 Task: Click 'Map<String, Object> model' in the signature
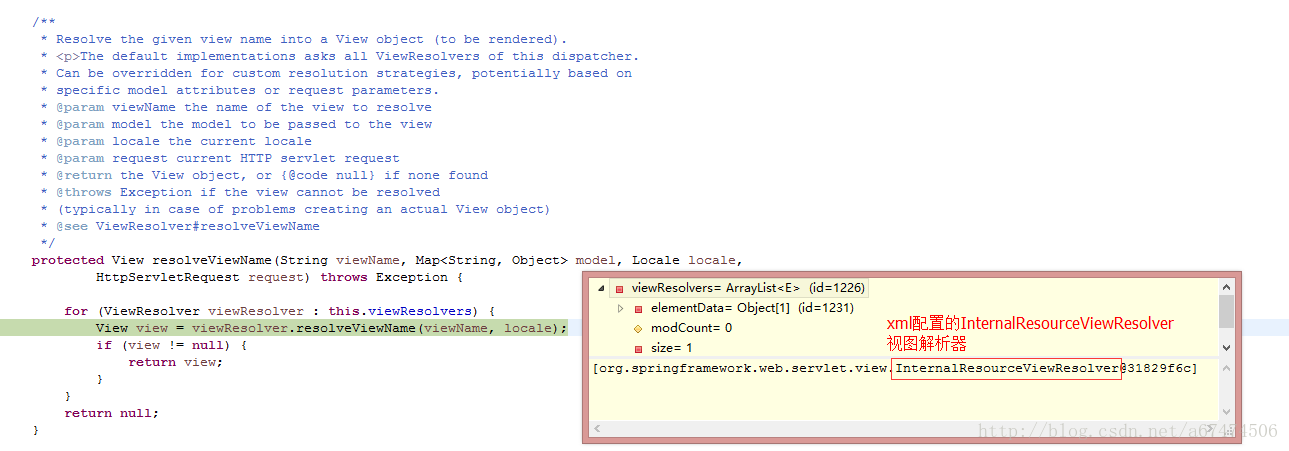516,260
